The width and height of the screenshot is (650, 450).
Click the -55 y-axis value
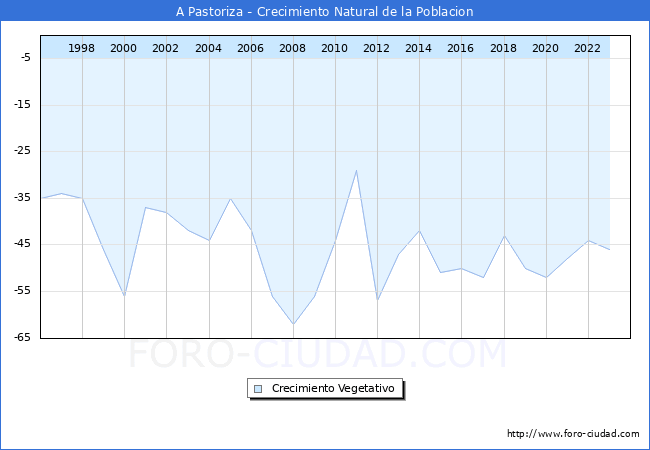(x=22, y=290)
